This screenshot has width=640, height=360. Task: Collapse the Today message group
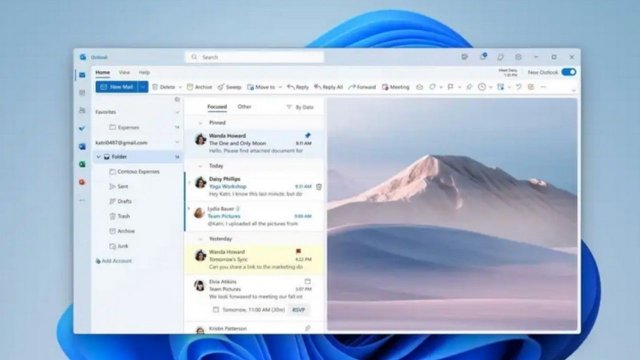click(x=200, y=166)
